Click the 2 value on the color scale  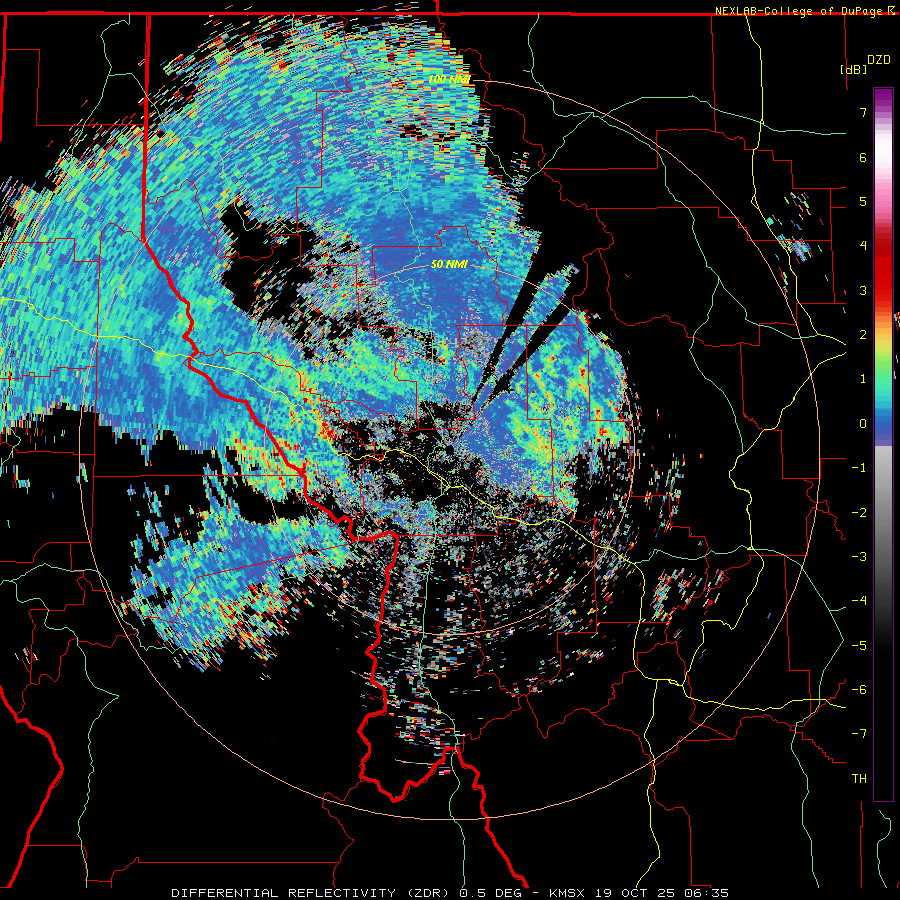[863, 335]
